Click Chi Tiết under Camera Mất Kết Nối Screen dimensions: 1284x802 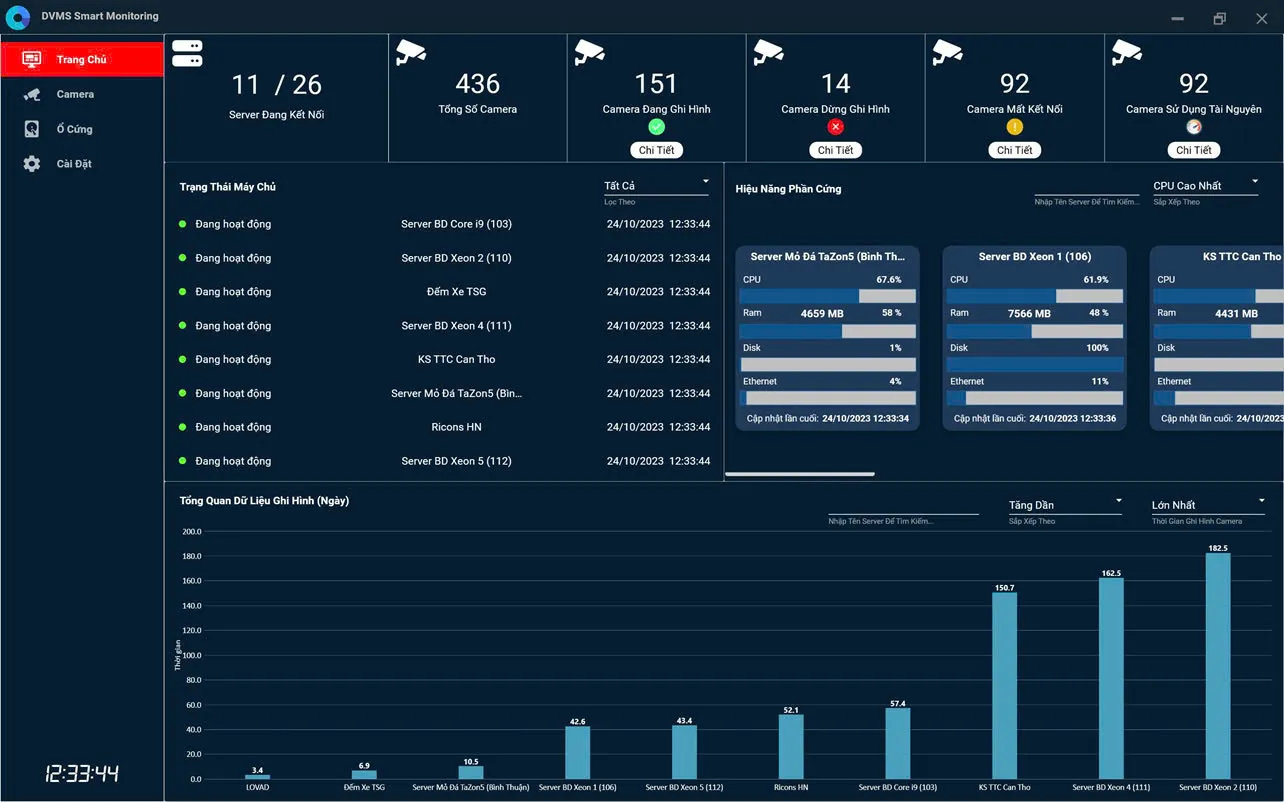click(1014, 150)
